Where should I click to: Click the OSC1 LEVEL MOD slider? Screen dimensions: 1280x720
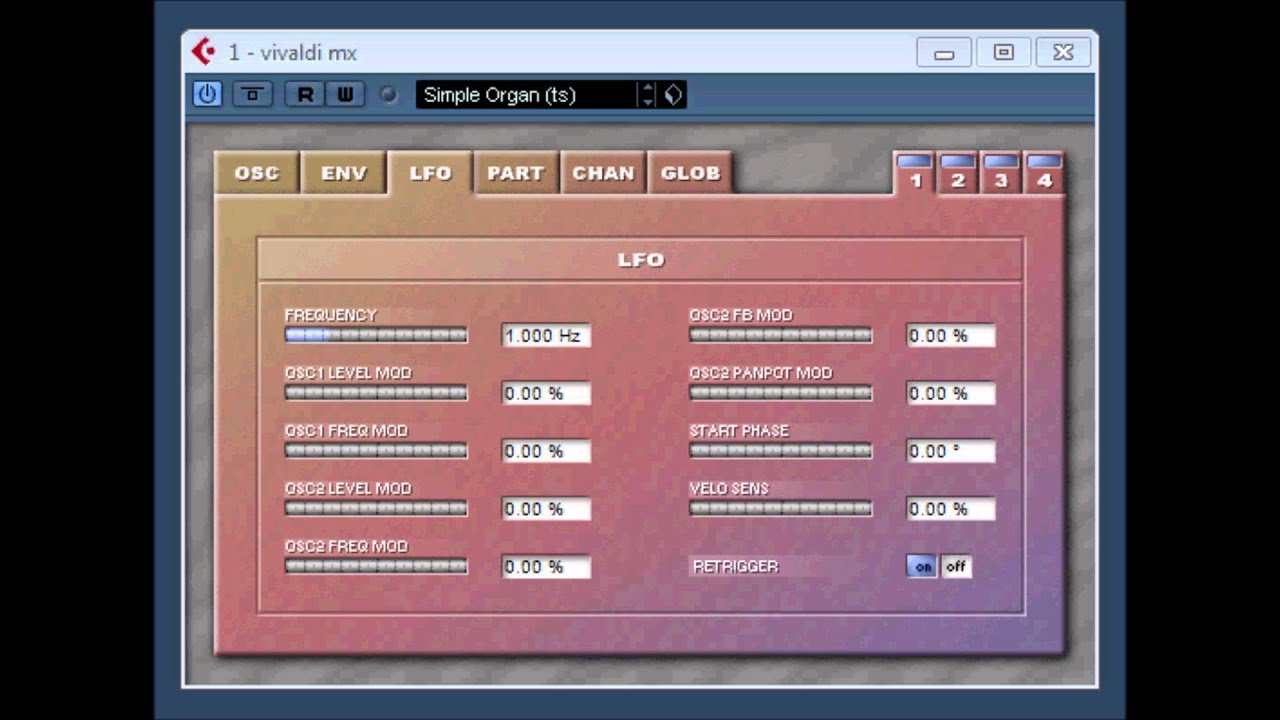(x=376, y=393)
